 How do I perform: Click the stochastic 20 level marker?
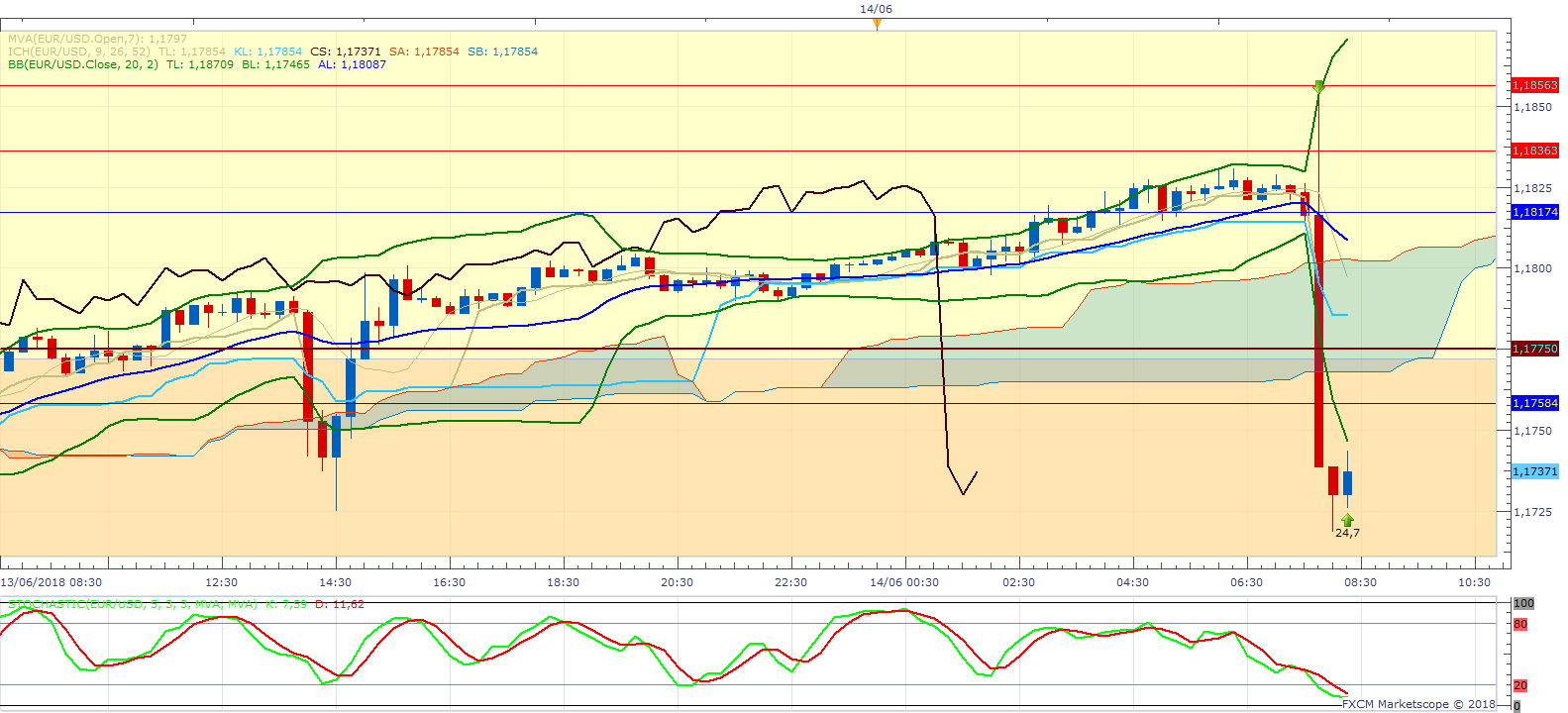tap(1520, 685)
